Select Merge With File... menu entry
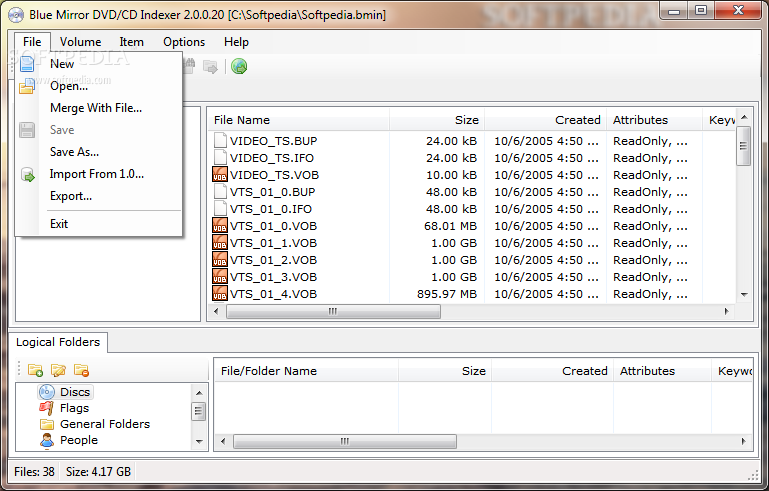 99,108
